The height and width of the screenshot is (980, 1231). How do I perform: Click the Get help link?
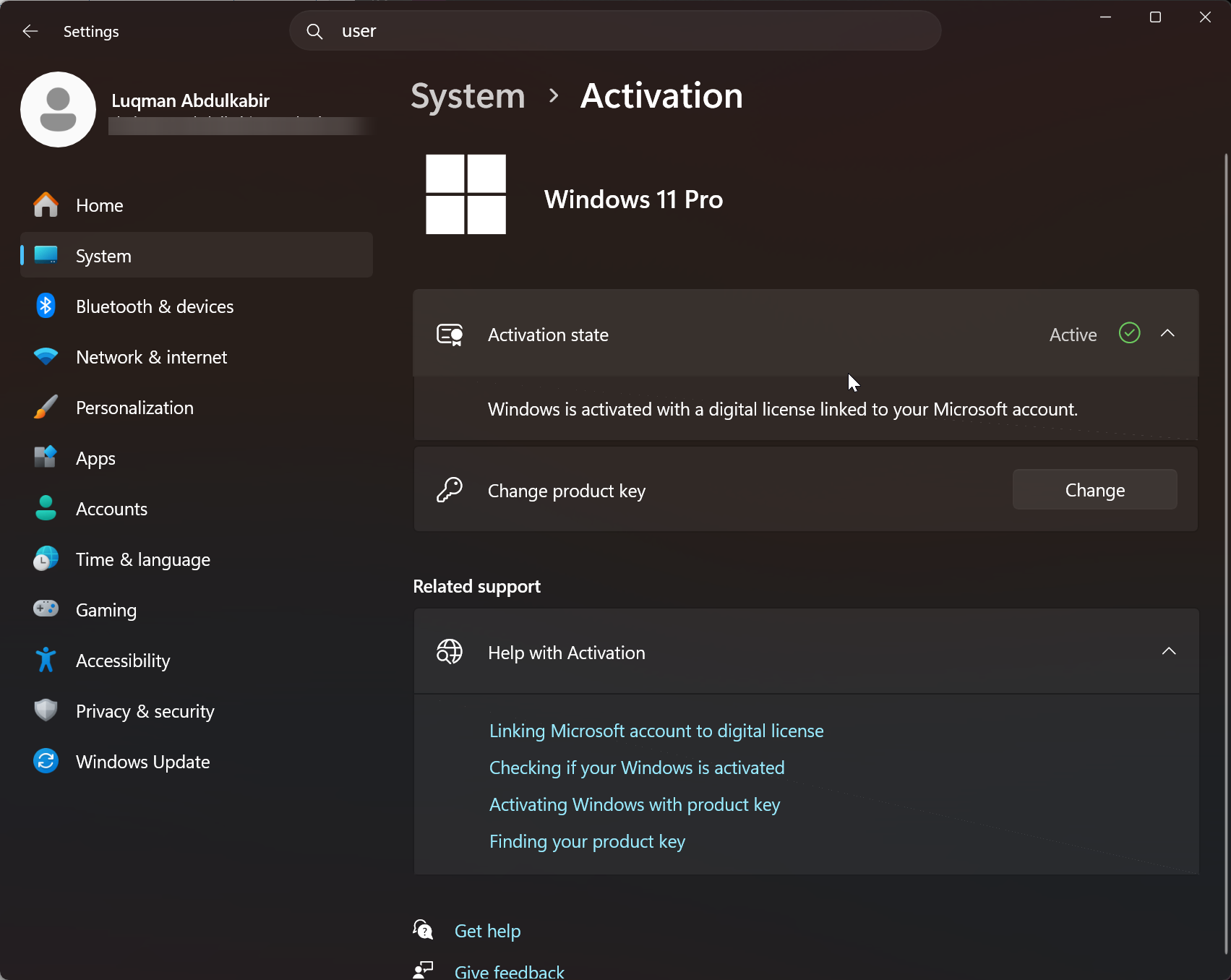tap(487, 931)
